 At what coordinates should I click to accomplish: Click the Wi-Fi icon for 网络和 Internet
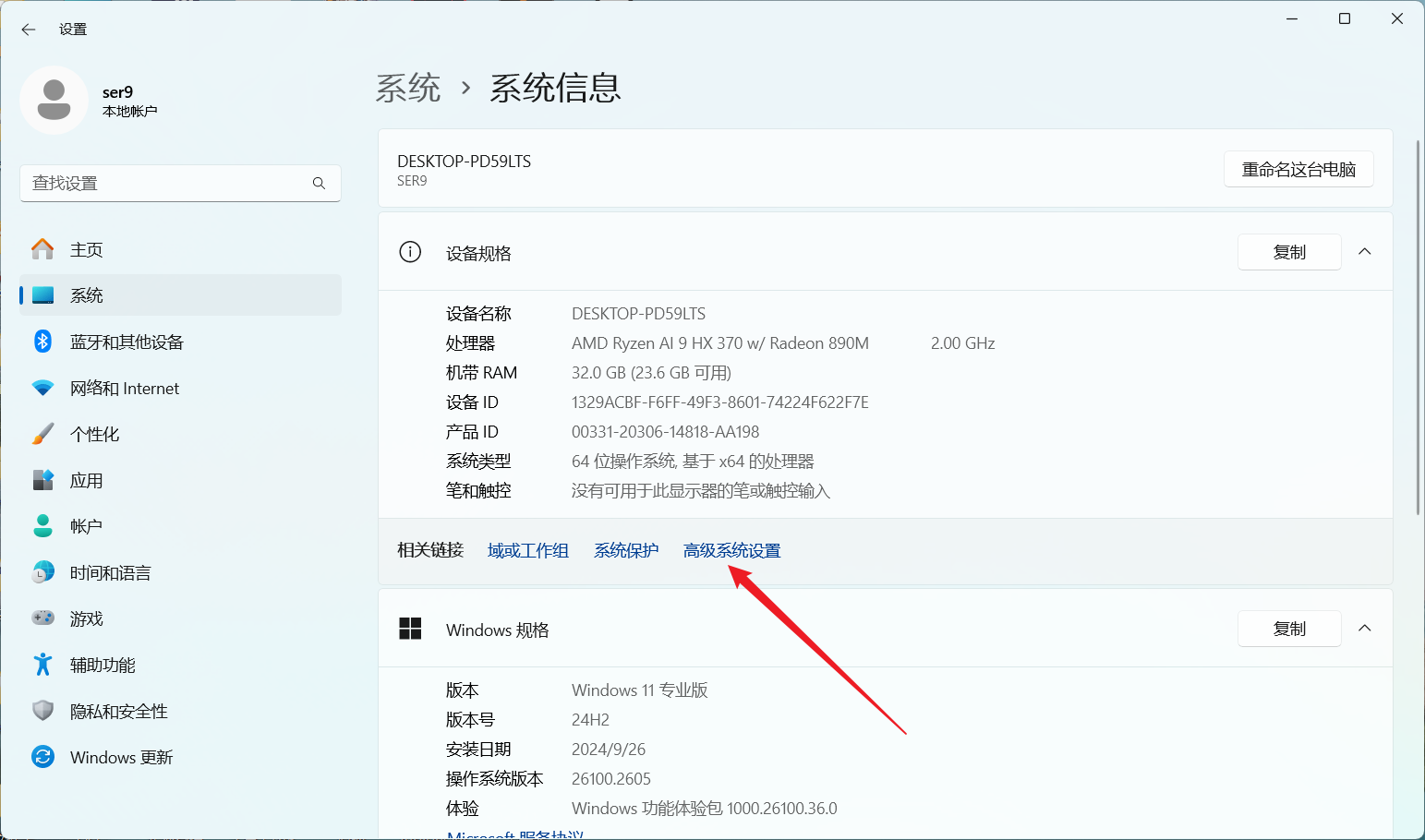(x=42, y=388)
